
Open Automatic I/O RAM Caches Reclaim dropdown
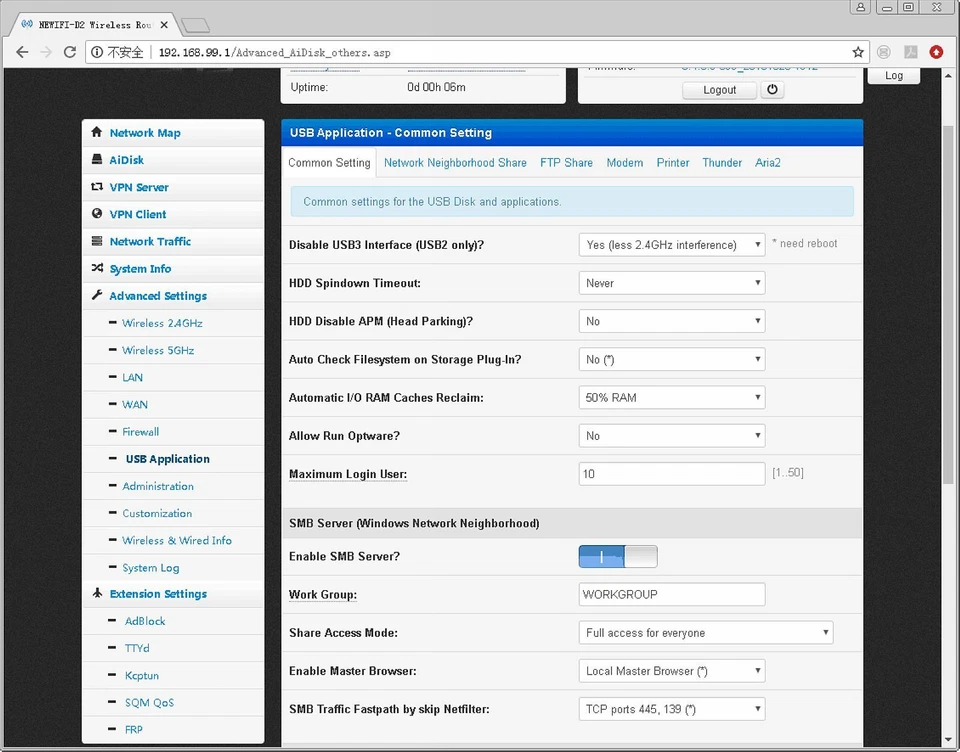coord(672,398)
